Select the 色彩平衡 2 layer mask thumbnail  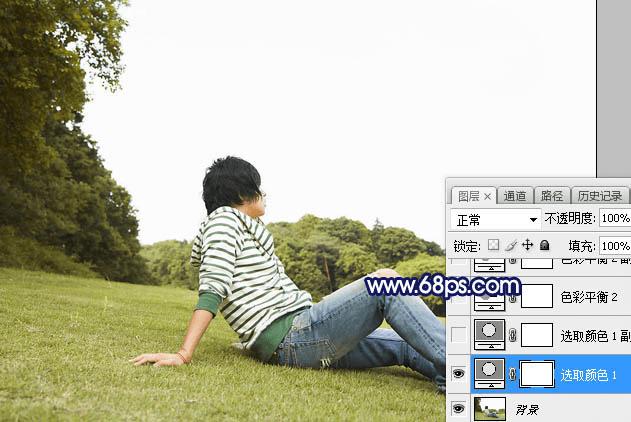tap(537, 296)
